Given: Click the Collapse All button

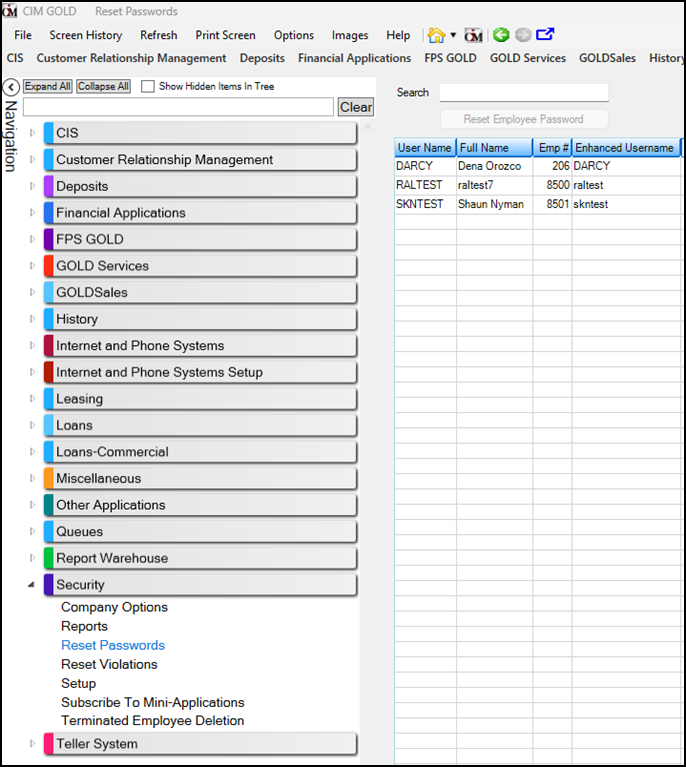Looking at the screenshot, I should coord(103,86).
